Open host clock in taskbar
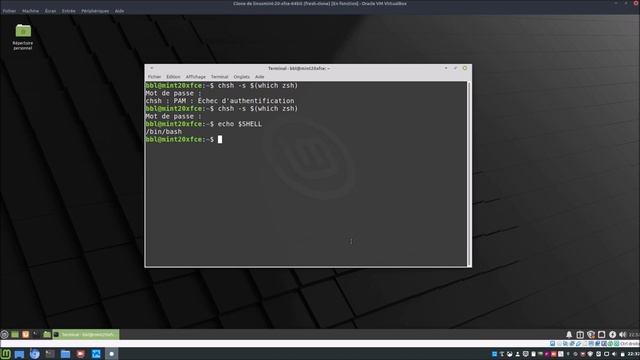The image size is (640, 360). [633, 354]
